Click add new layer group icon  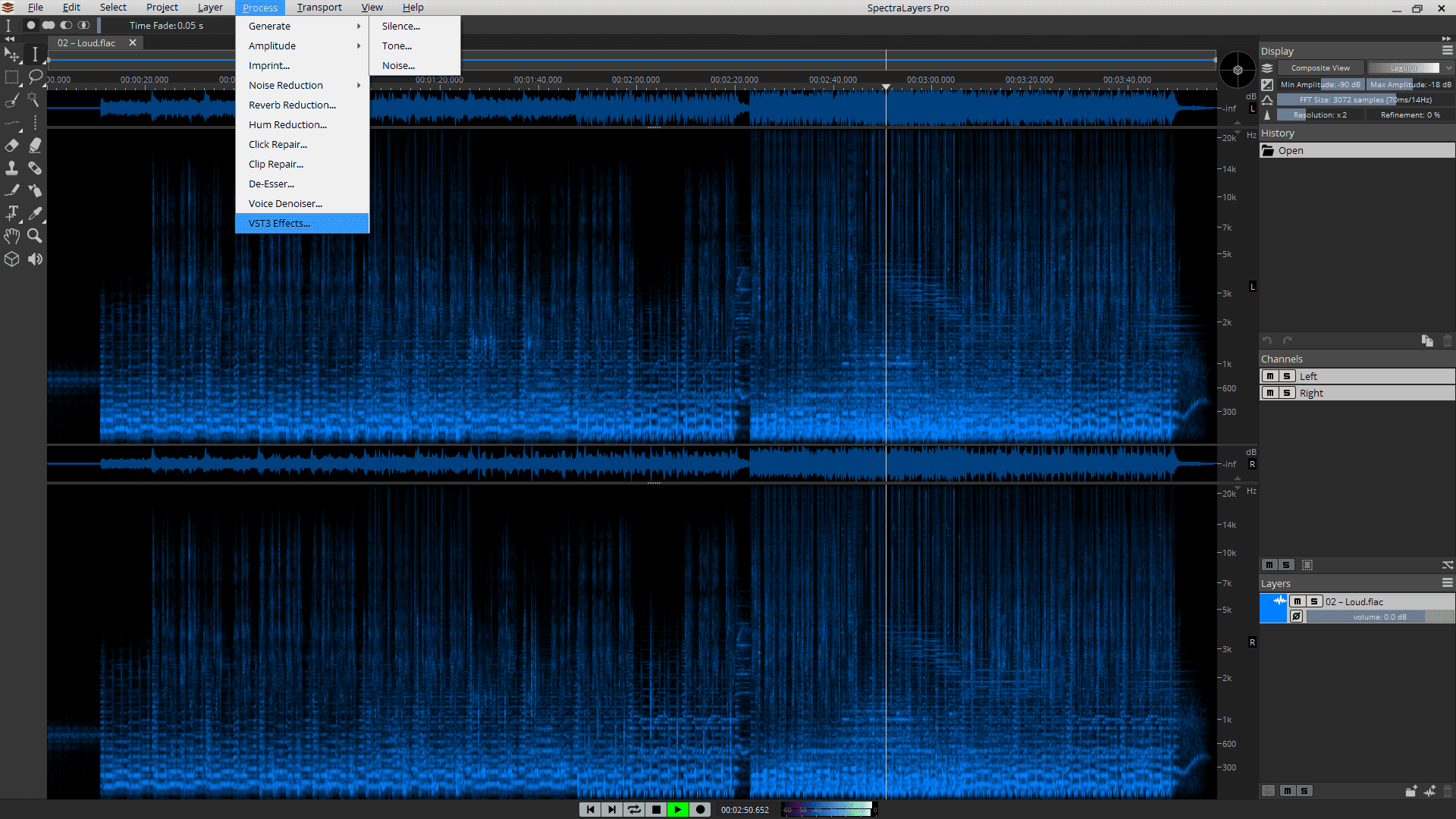point(1410,791)
